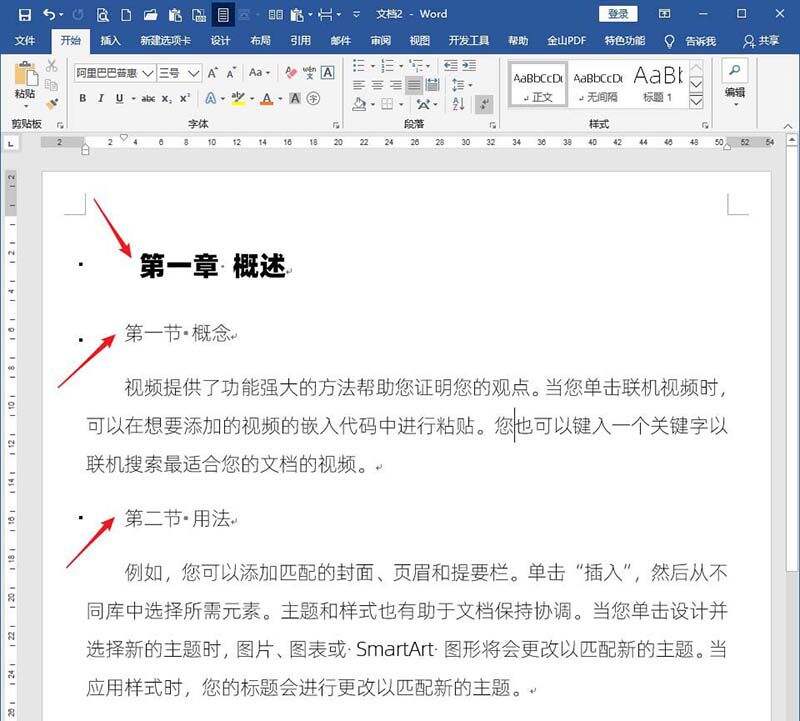This screenshot has height=721, width=800.
Task: Undo the last action
Action: tap(49, 14)
